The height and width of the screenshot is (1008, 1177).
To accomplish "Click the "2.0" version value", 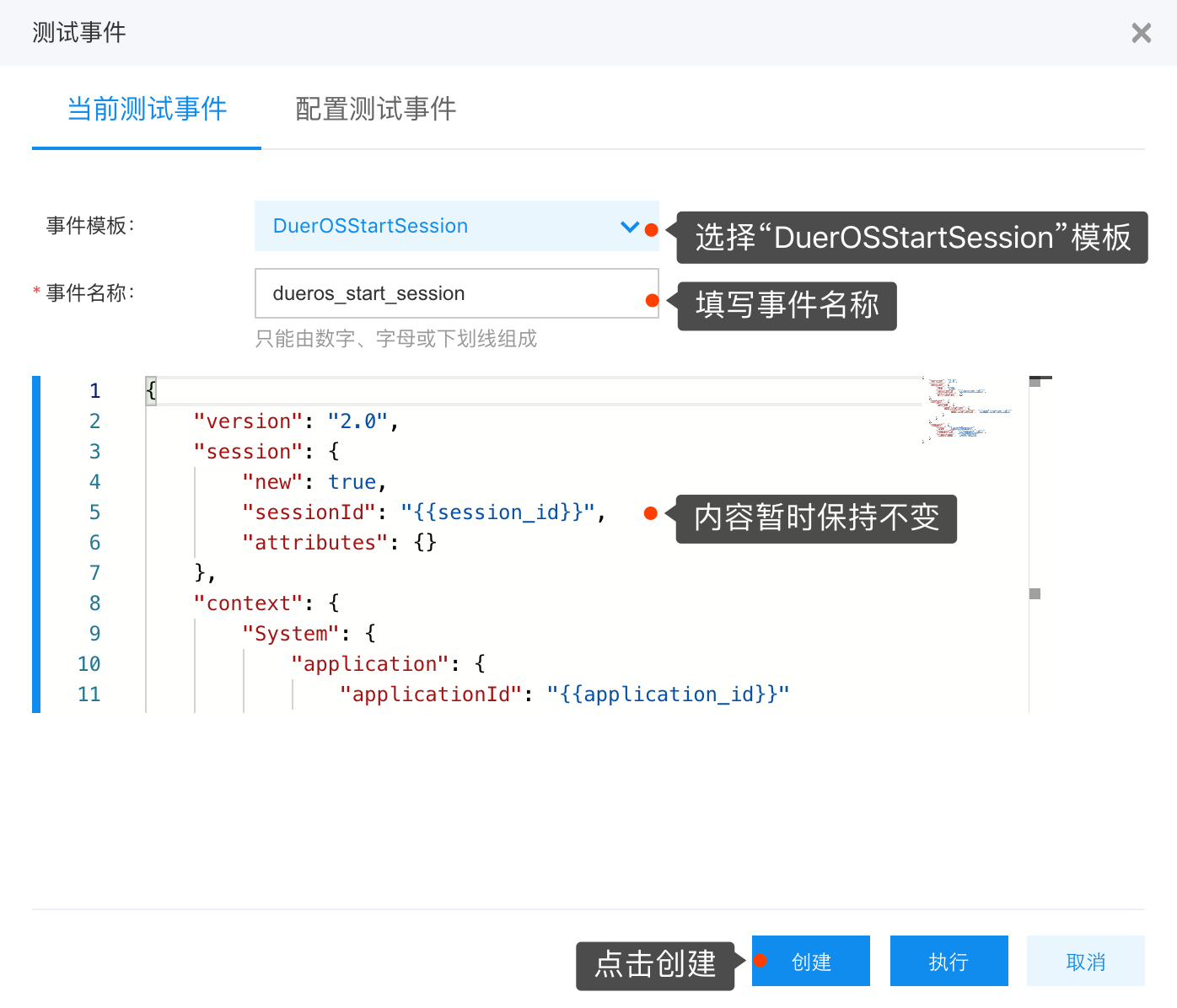I will (357, 421).
